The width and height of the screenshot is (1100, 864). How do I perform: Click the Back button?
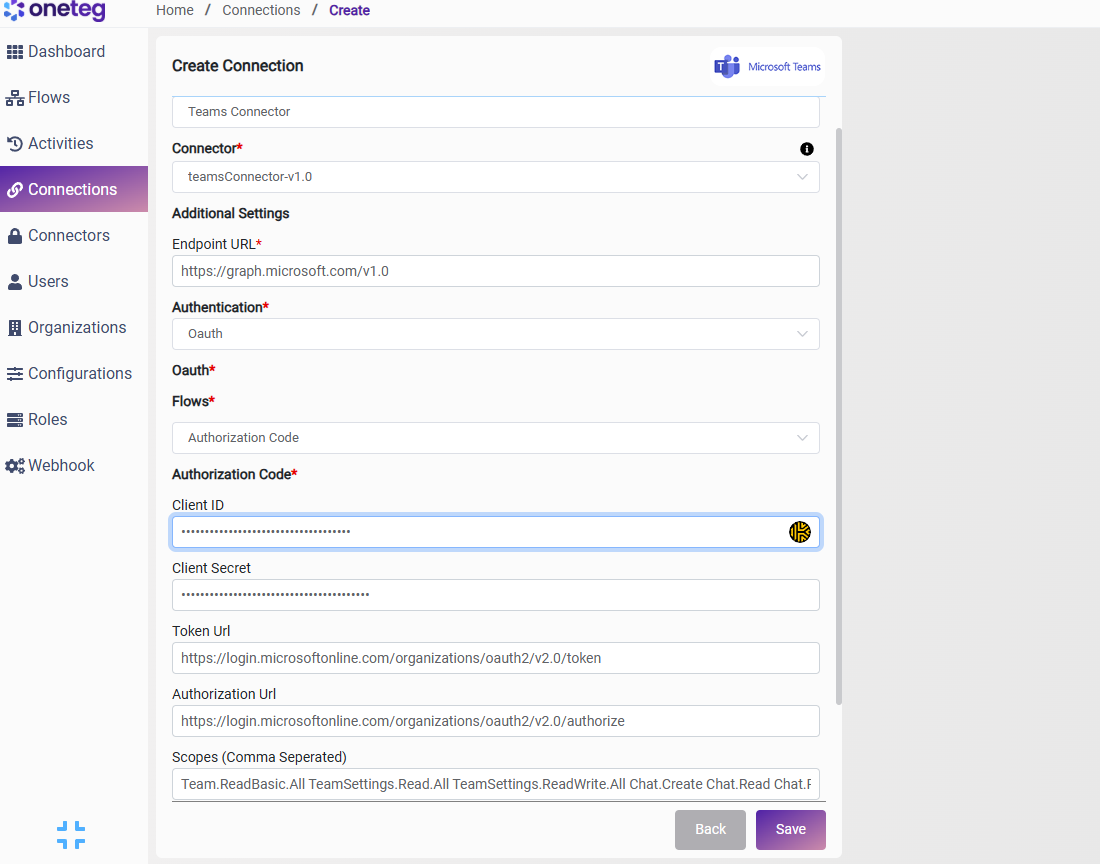(x=710, y=830)
